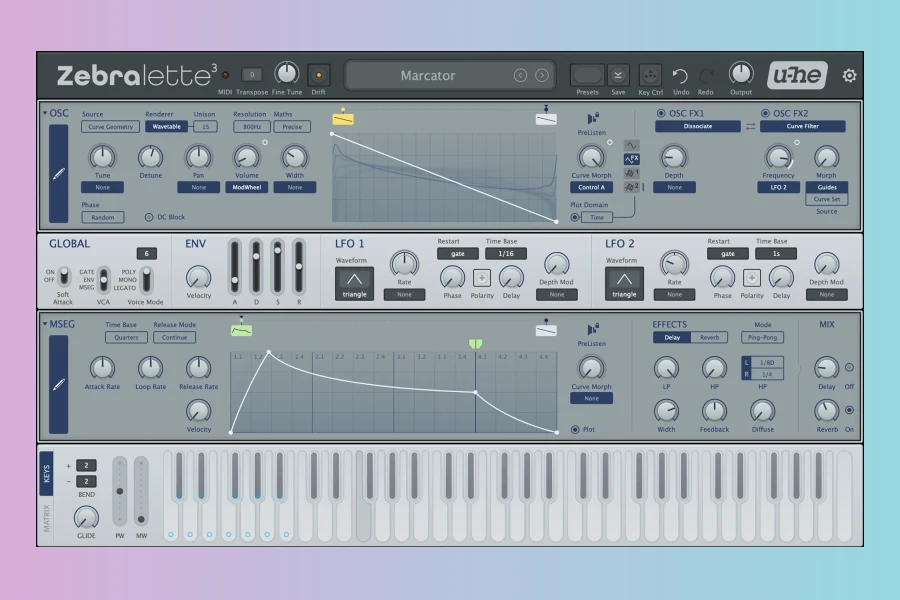Enable OSC FX1 power button
This screenshot has height=600, width=900.
661,113
